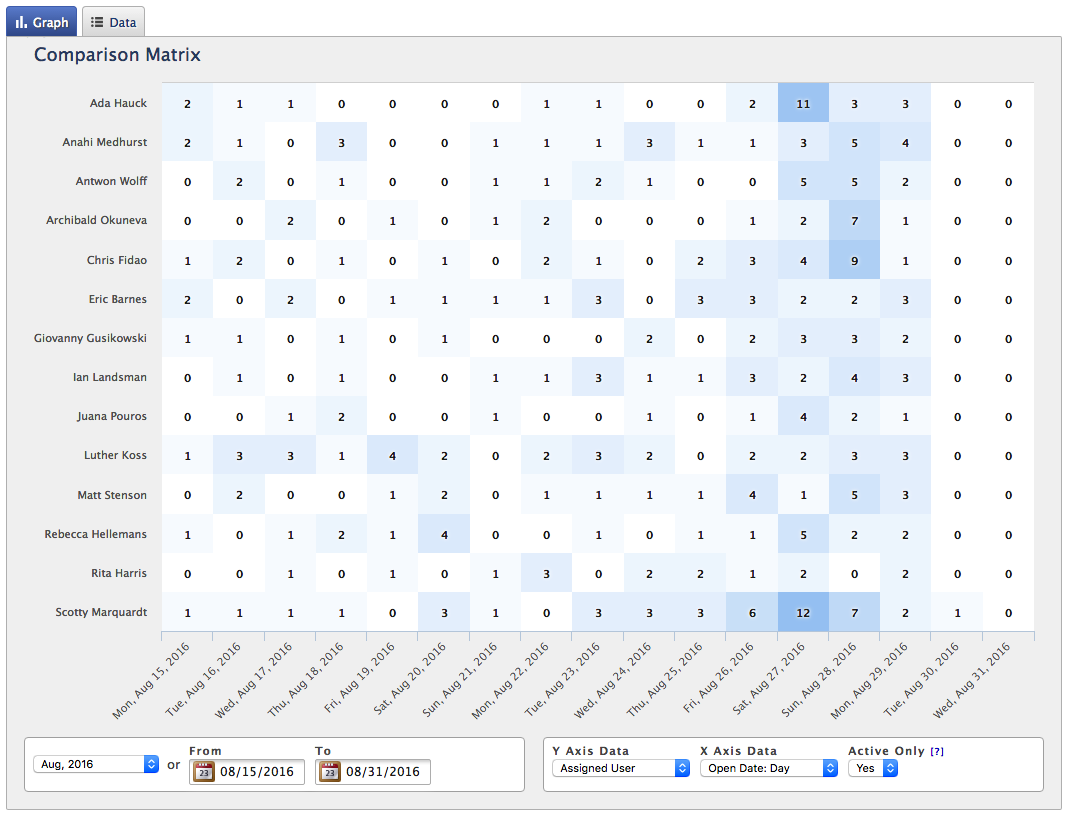Click the Comparison Matrix heading
This screenshot has height=817, width=1067.
point(117,55)
